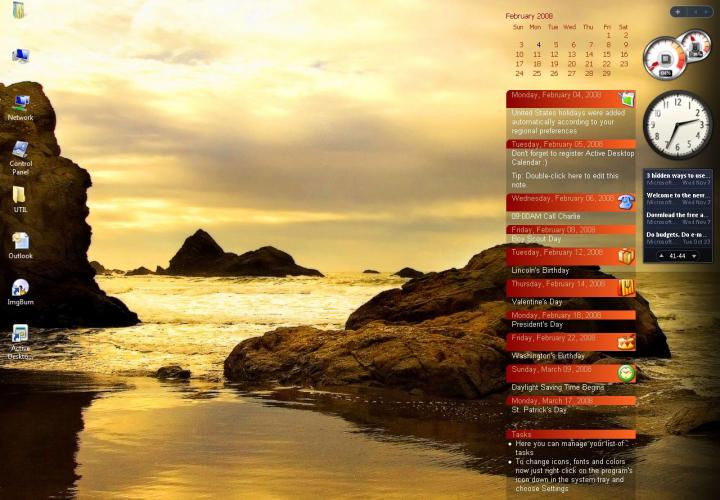This screenshot has width=720, height=500.
Task: Click the gift icon on Lincoln's Birthday
Action: tap(625, 256)
